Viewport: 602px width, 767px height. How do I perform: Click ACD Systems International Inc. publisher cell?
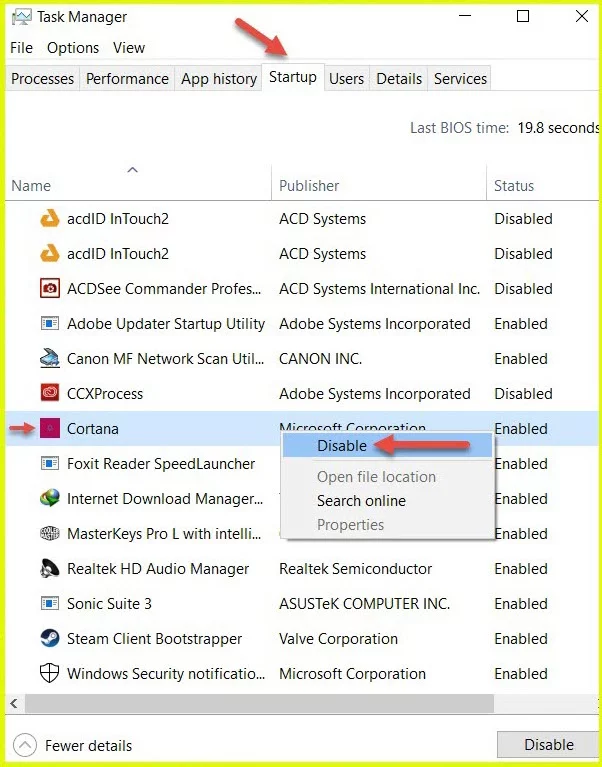click(x=379, y=288)
